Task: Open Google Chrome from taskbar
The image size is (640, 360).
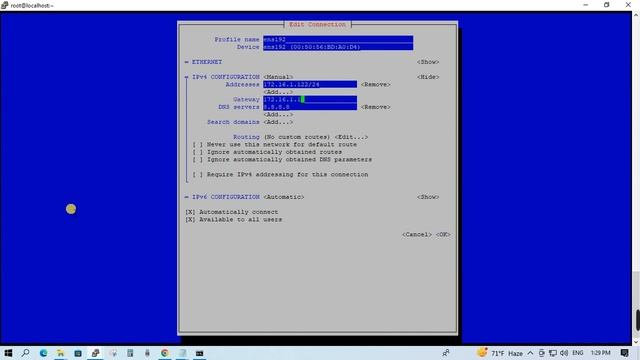Action: point(164,353)
